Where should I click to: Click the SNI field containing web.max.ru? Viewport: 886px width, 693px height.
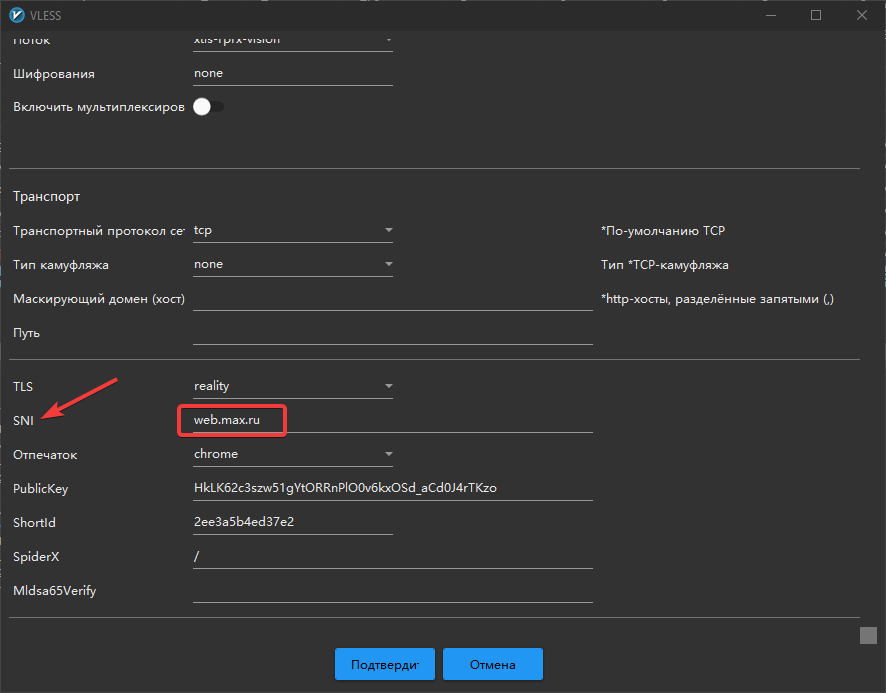(x=393, y=421)
